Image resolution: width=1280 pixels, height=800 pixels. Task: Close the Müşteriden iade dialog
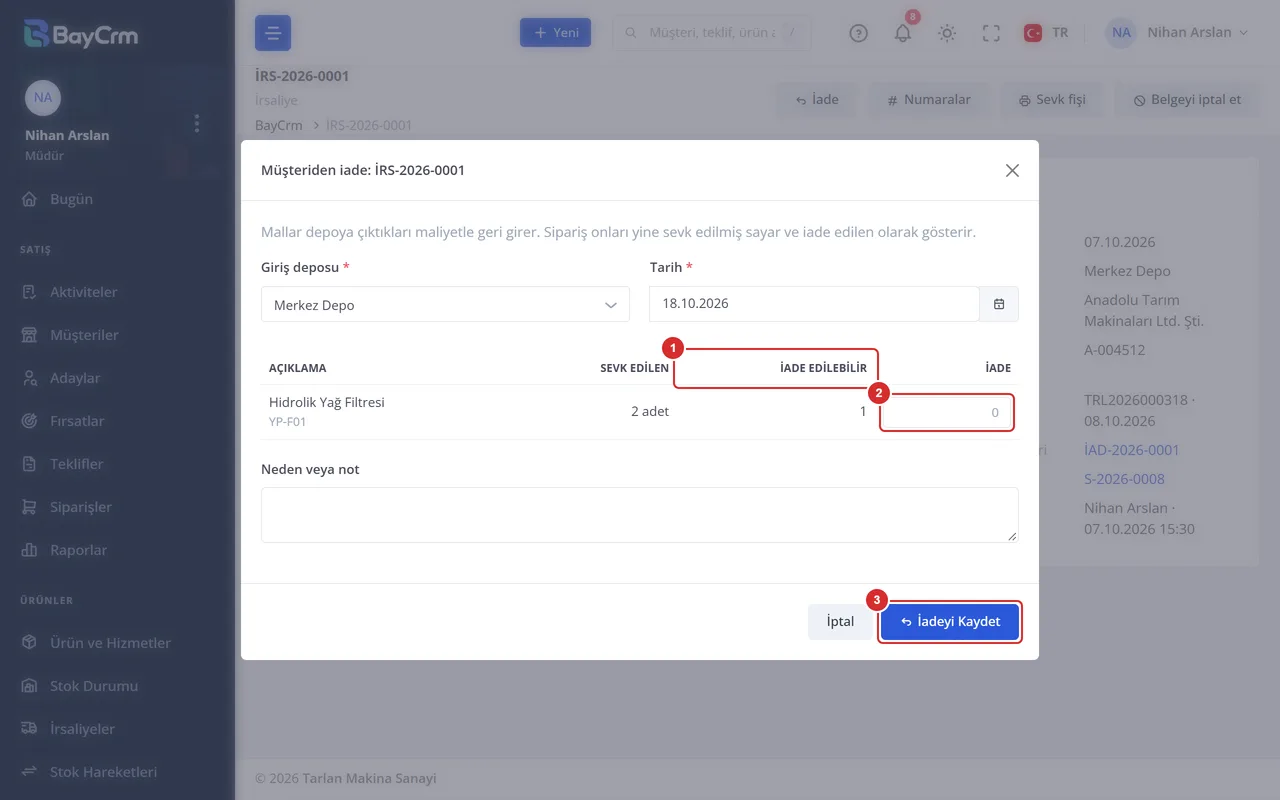coord(1012,171)
